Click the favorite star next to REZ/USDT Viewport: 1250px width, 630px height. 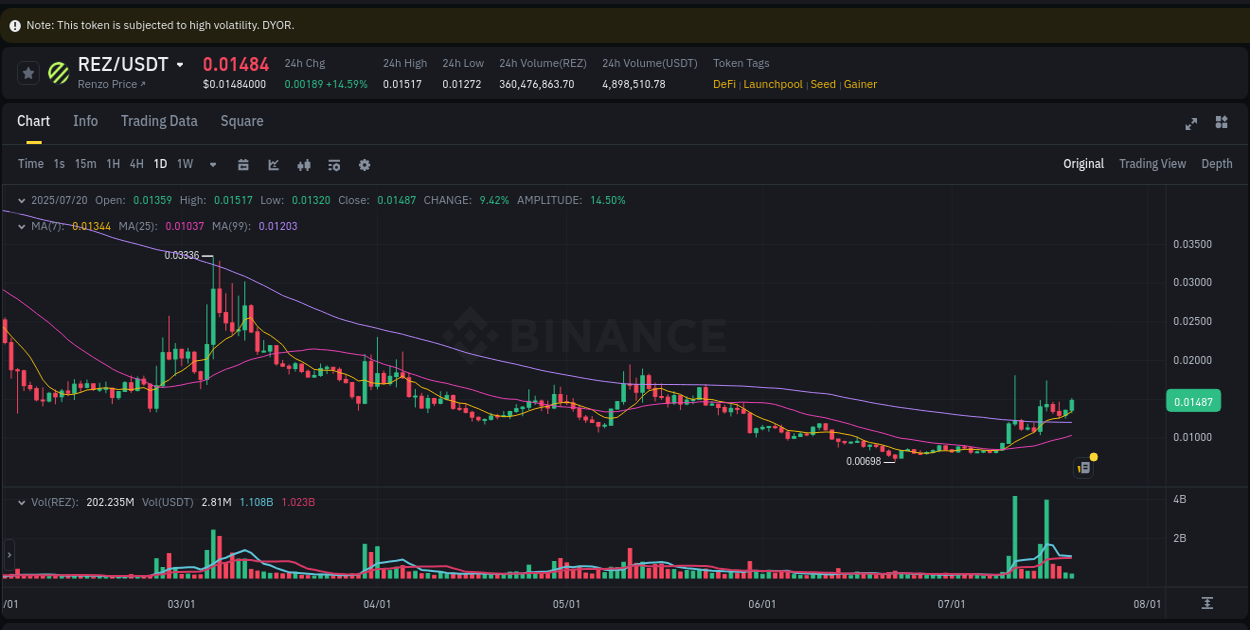[x=28, y=72]
